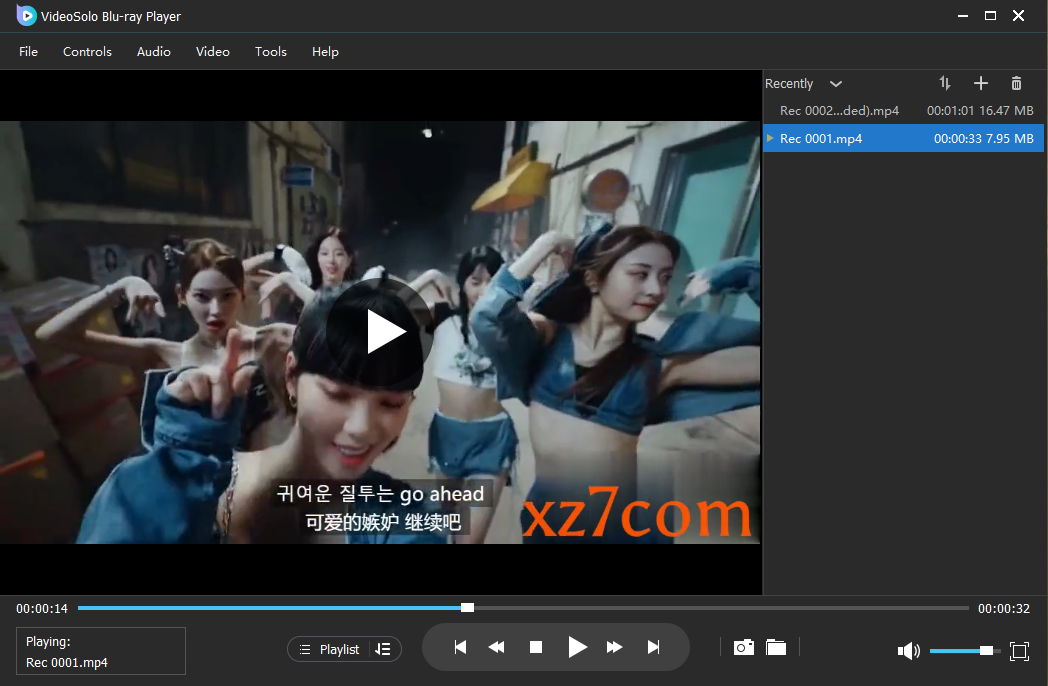The image size is (1048, 686).
Task: Play the video from the control bar
Action: [x=577, y=647]
